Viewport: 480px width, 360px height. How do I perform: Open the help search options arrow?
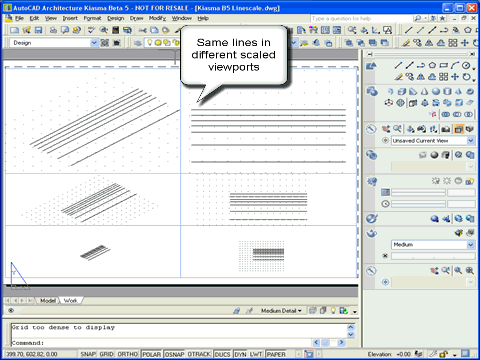(x=426, y=18)
